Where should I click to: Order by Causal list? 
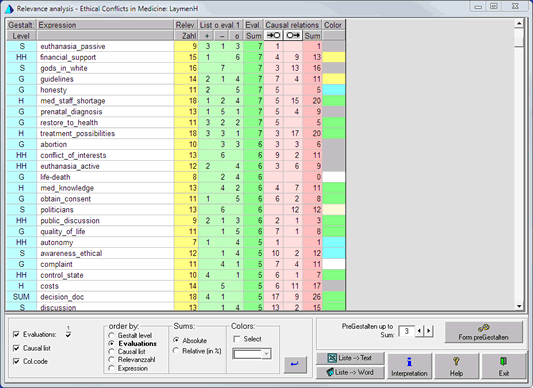coord(111,351)
